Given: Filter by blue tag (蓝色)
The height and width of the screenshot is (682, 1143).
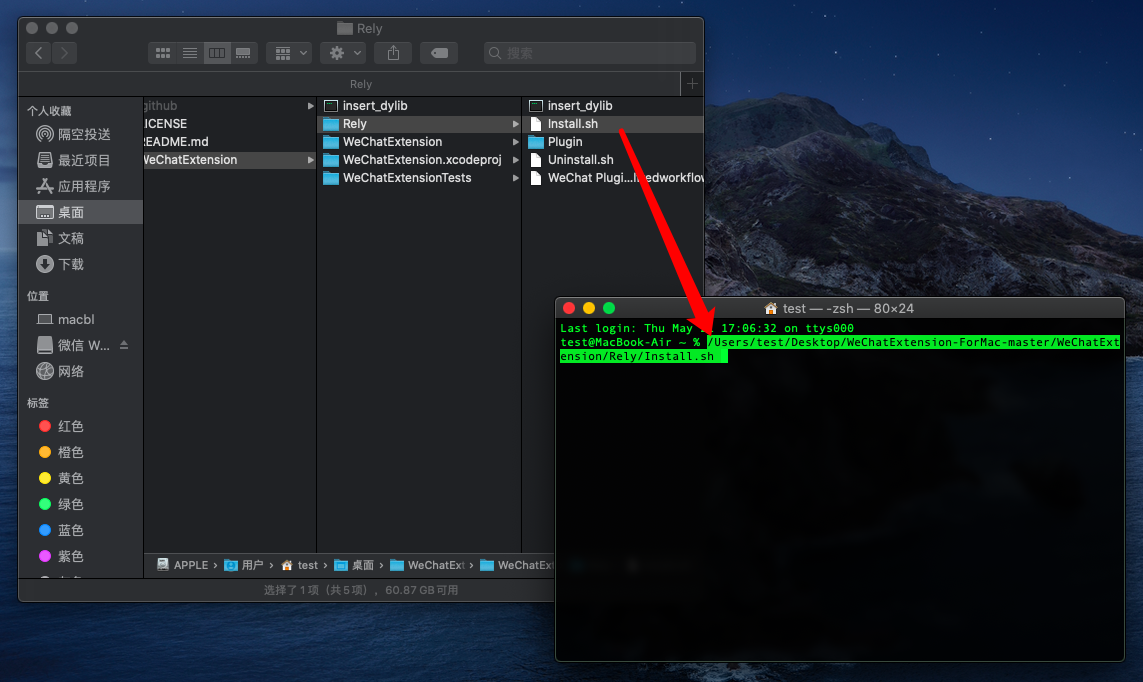Looking at the screenshot, I should click(x=61, y=530).
